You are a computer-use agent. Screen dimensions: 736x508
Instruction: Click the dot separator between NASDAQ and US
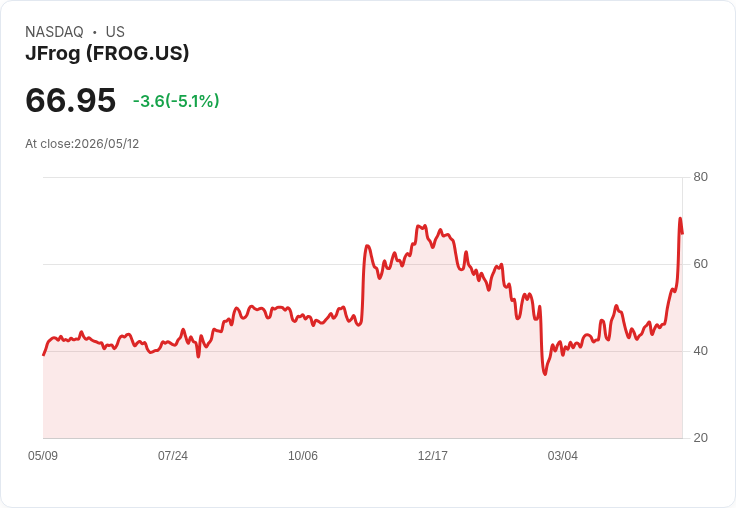click(95, 32)
